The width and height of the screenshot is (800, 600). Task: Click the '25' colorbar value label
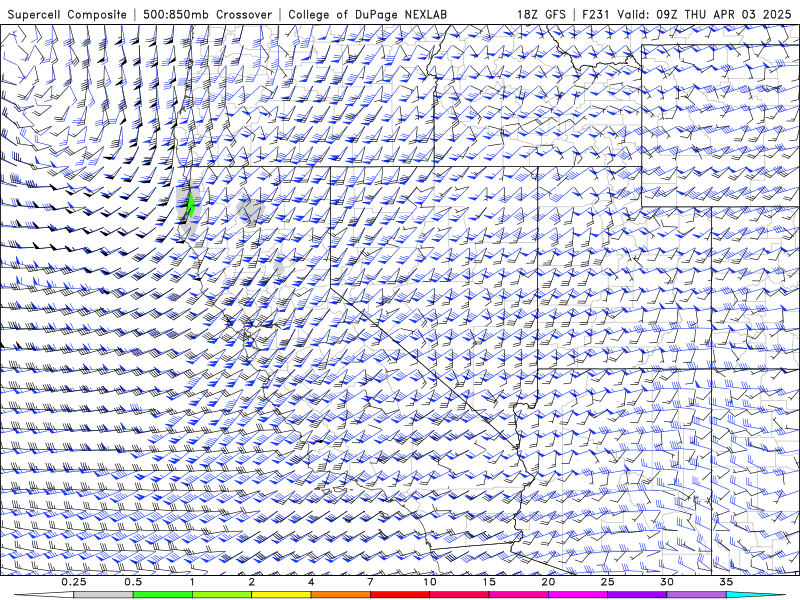608,582
